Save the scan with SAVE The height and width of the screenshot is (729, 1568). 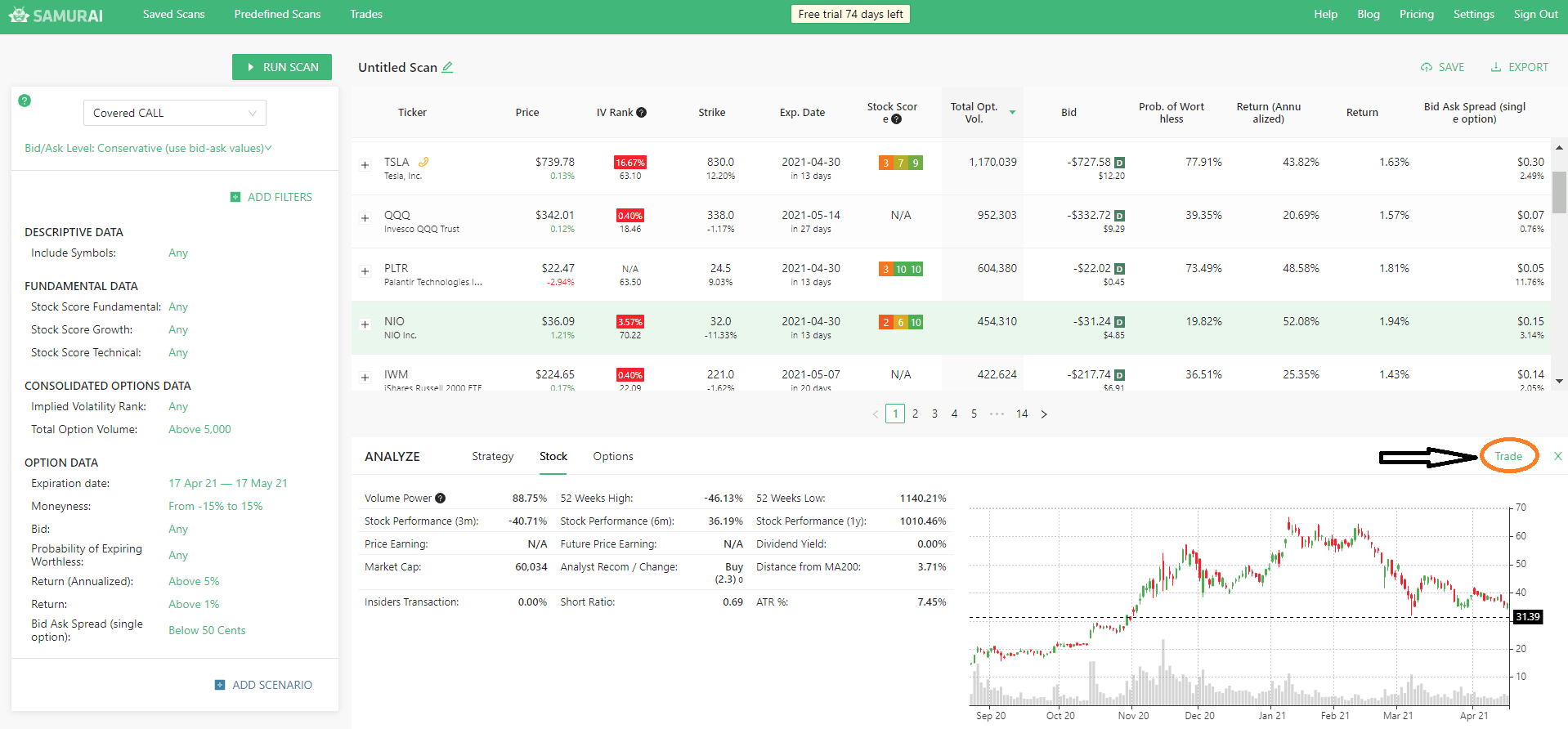(x=1442, y=67)
